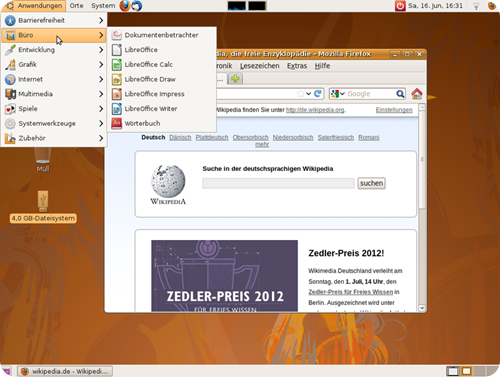Open the System menu

[x=103, y=6]
